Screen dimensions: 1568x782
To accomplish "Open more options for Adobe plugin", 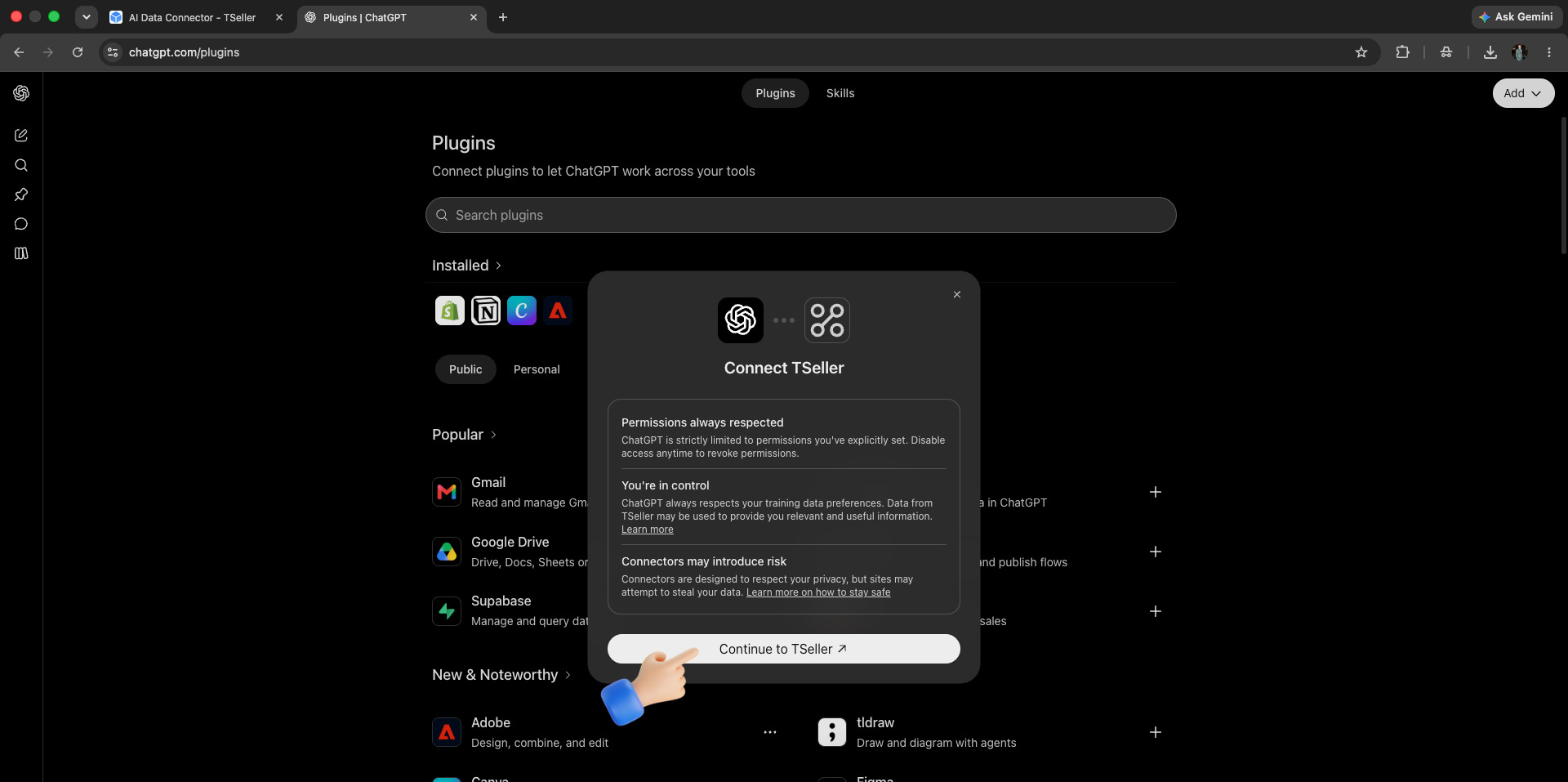I will tap(770, 732).
